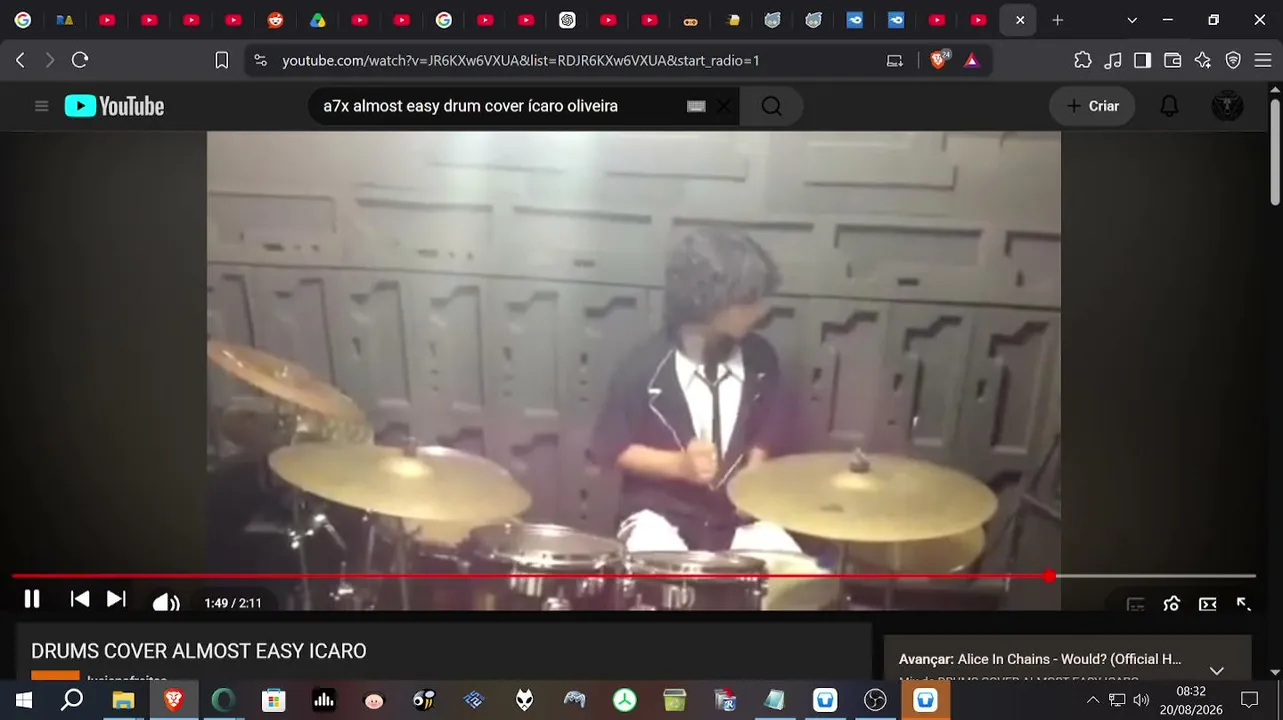This screenshot has width=1283, height=720.
Task: Bookmark this page
Action: click(221, 60)
